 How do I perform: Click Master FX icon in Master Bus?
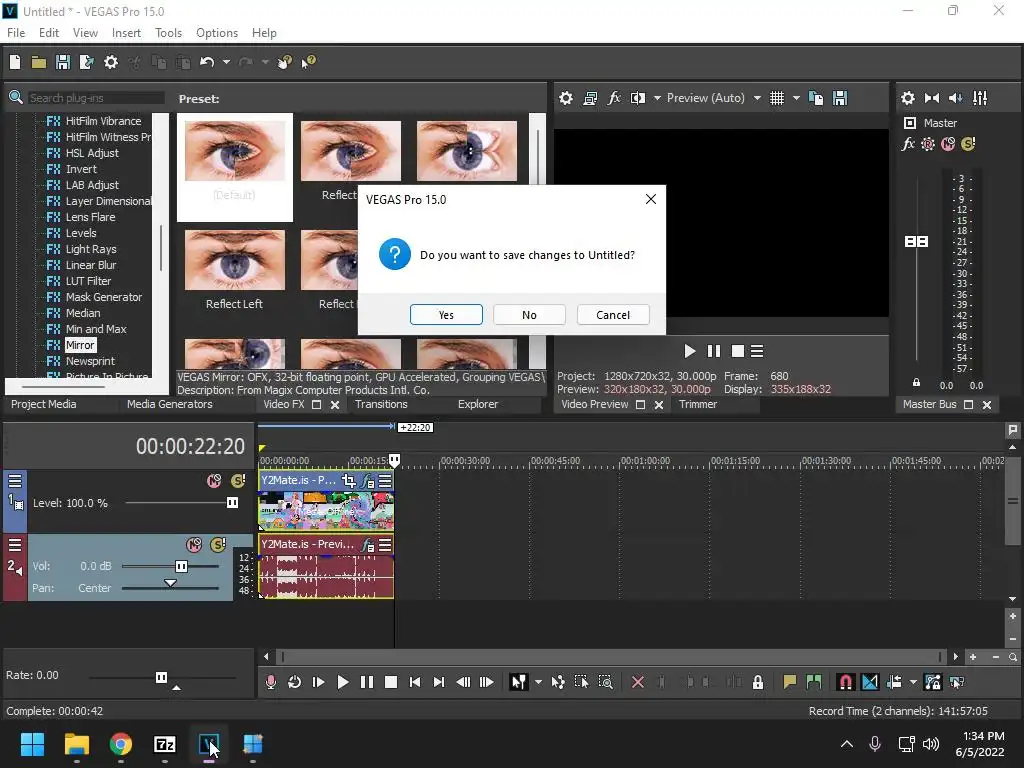click(908, 144)
